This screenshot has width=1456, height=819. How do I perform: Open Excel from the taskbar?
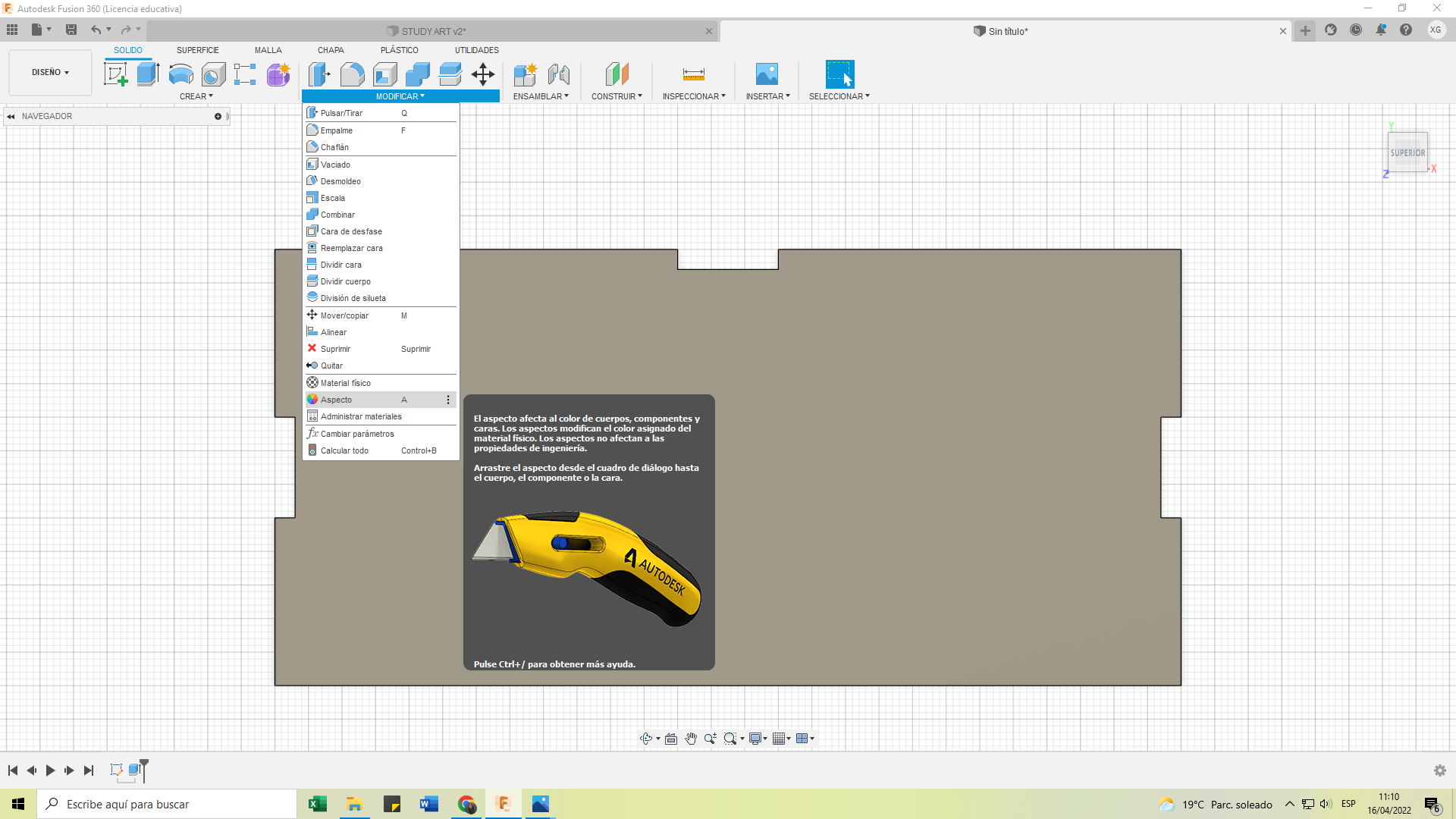coord(317,804)
